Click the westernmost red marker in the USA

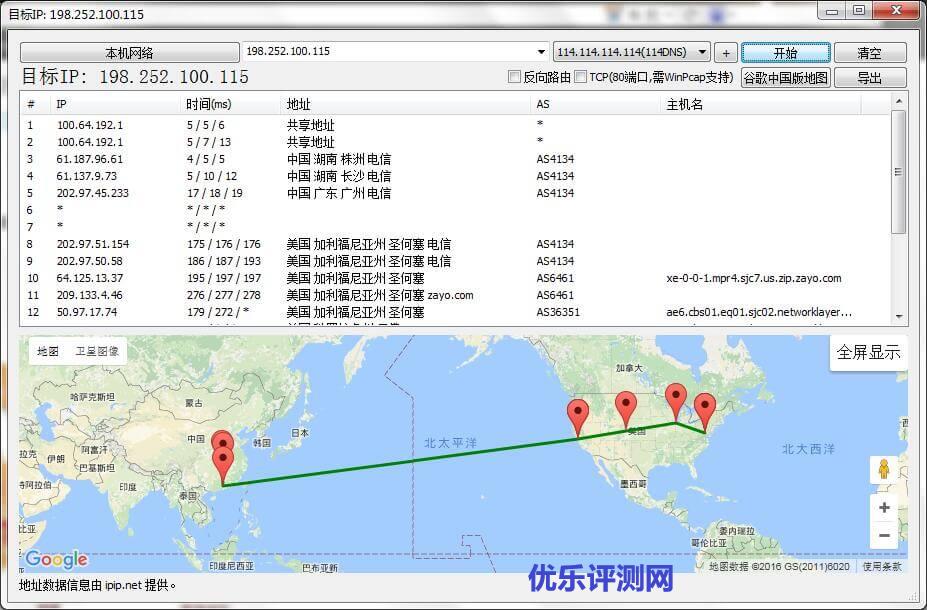click(x=578, y=415)
